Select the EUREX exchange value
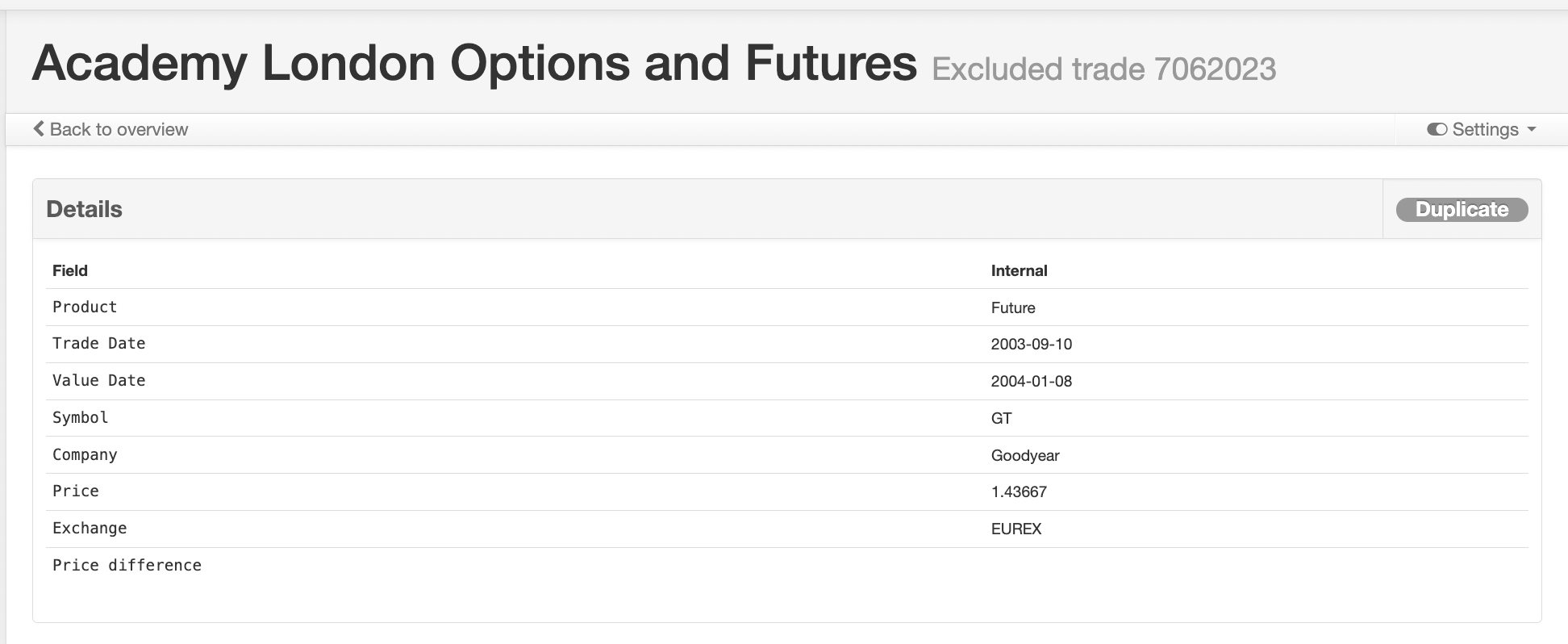 coord(1016,529)
